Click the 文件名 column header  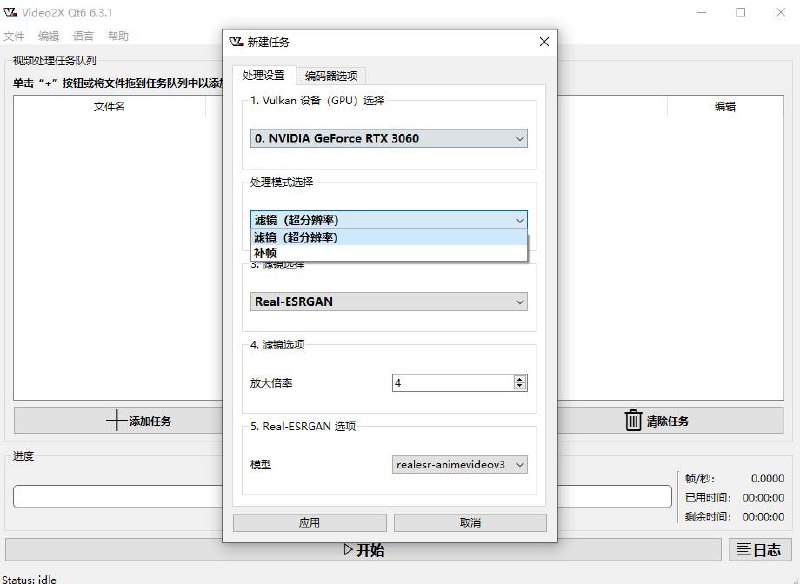pos(109,107)
